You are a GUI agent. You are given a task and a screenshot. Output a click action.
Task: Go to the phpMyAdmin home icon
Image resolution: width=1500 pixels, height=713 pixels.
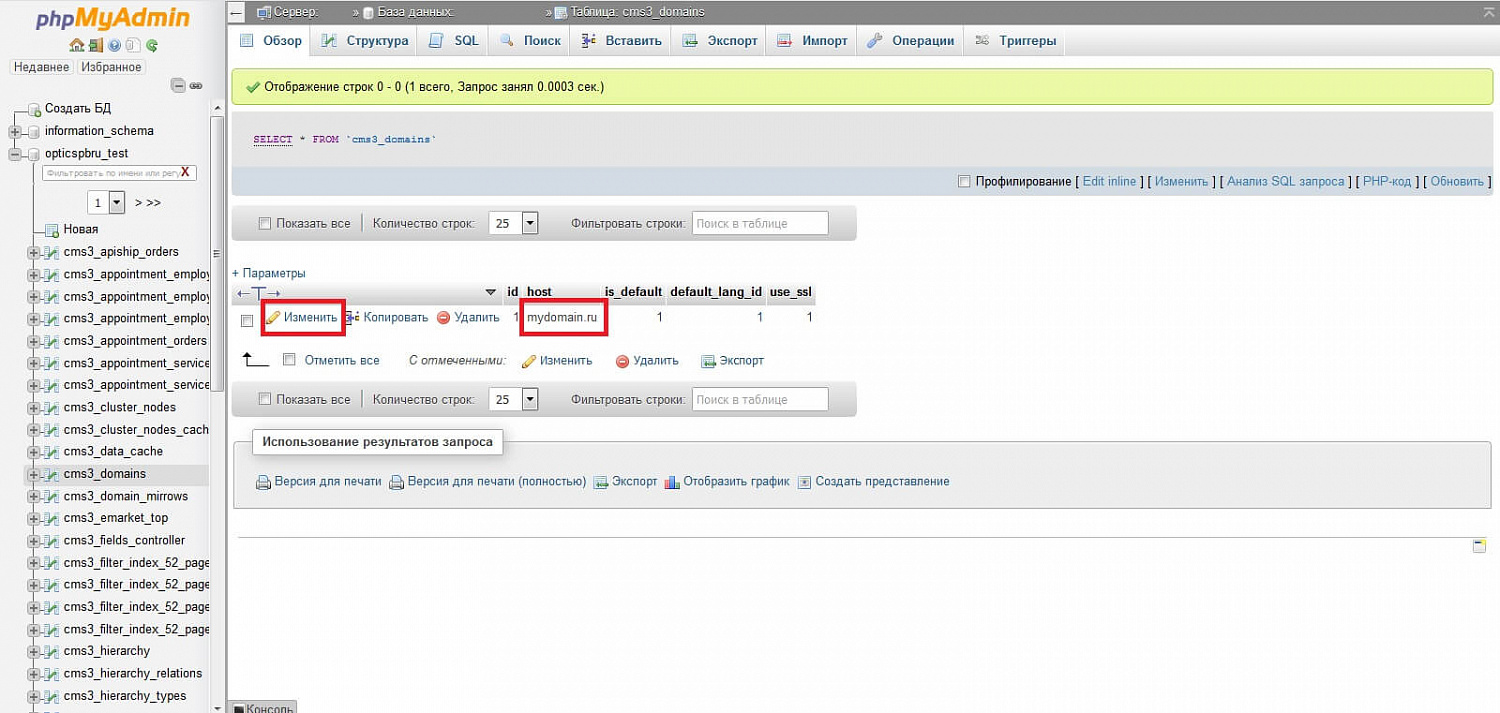pyautogui.click(x=76, y=45)
